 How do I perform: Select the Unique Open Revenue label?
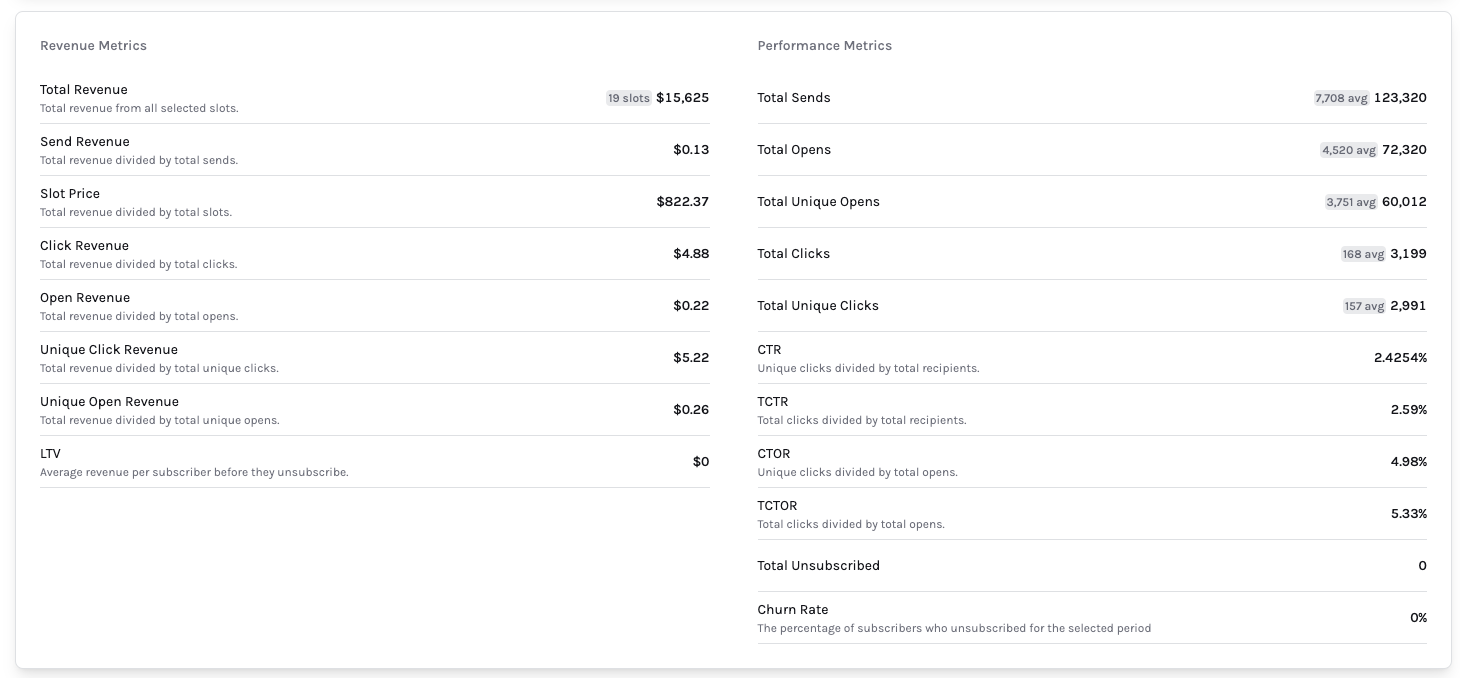tap(109, 402)
